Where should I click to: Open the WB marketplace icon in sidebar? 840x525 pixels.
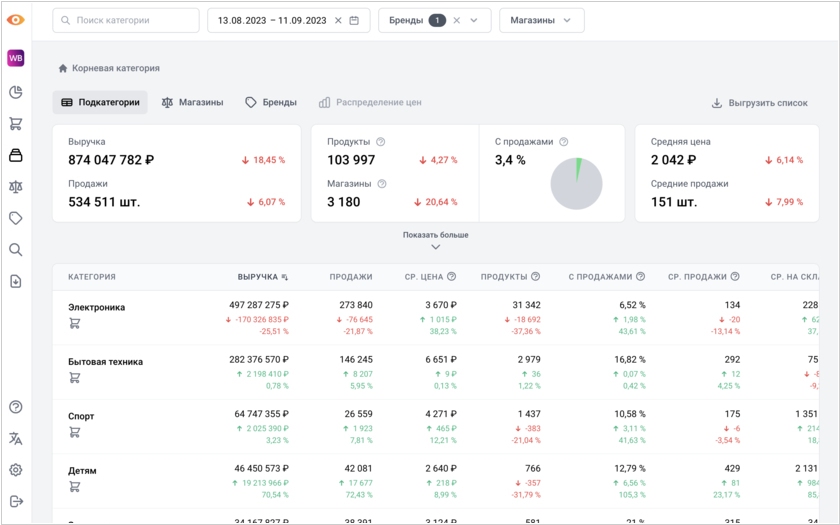point(16,58)
